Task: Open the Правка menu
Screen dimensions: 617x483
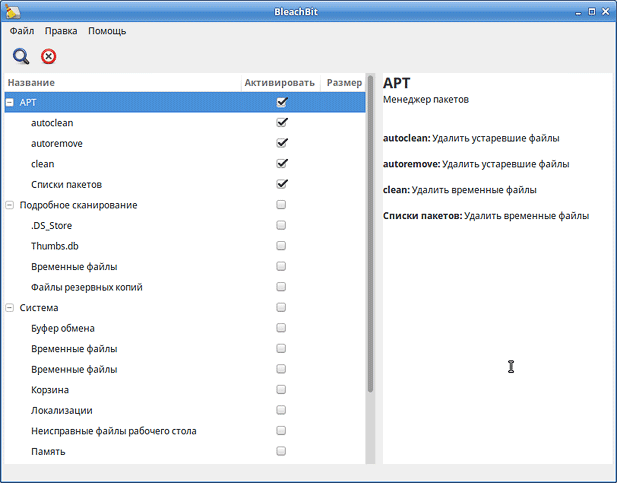Action: 61,31
